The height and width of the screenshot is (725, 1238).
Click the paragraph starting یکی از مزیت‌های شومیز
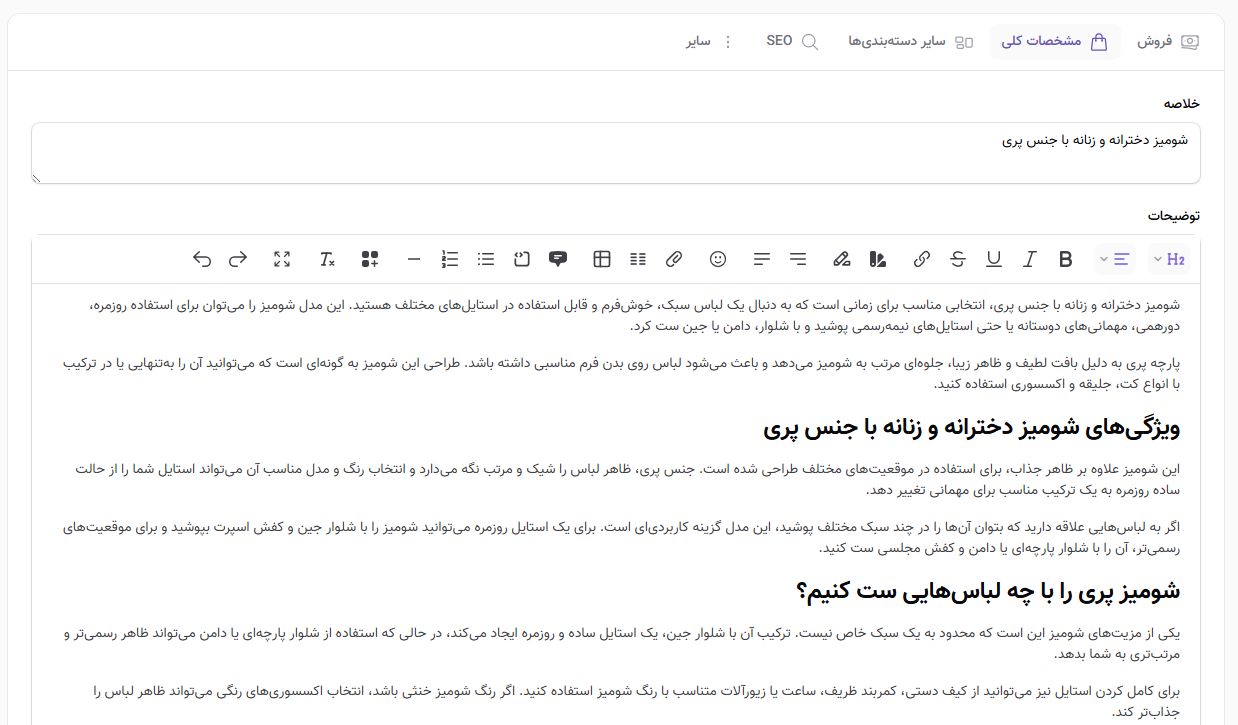(x=621, y=643)
